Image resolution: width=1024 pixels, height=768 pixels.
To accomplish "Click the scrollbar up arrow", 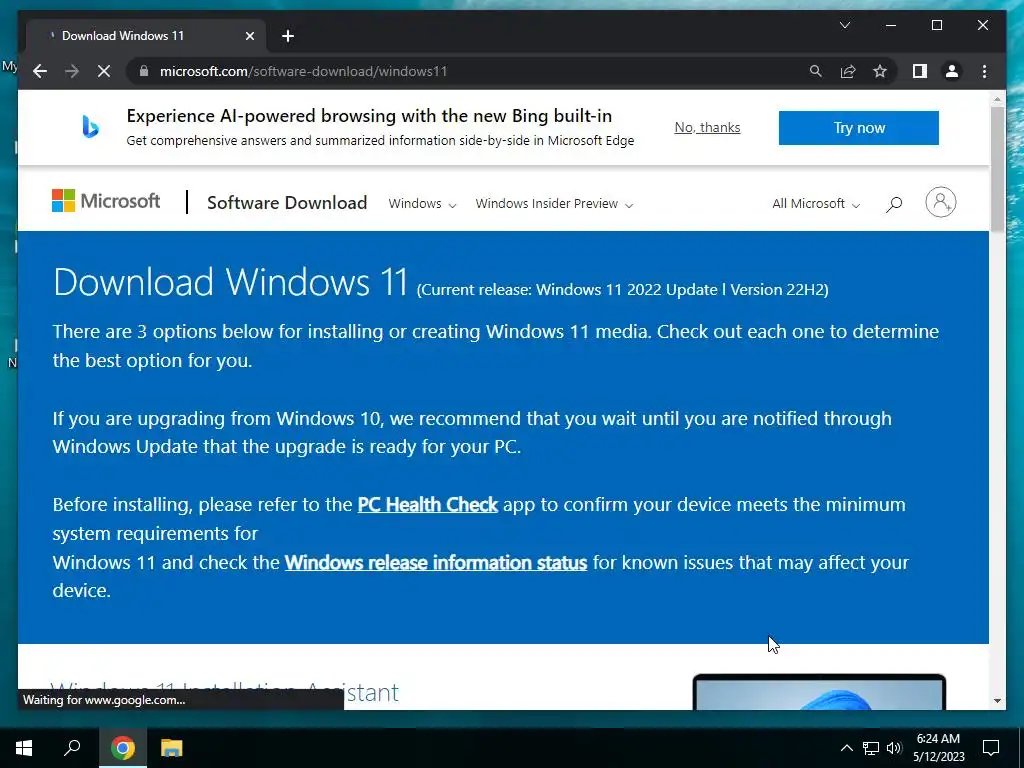I will click(x=997, y=99).
